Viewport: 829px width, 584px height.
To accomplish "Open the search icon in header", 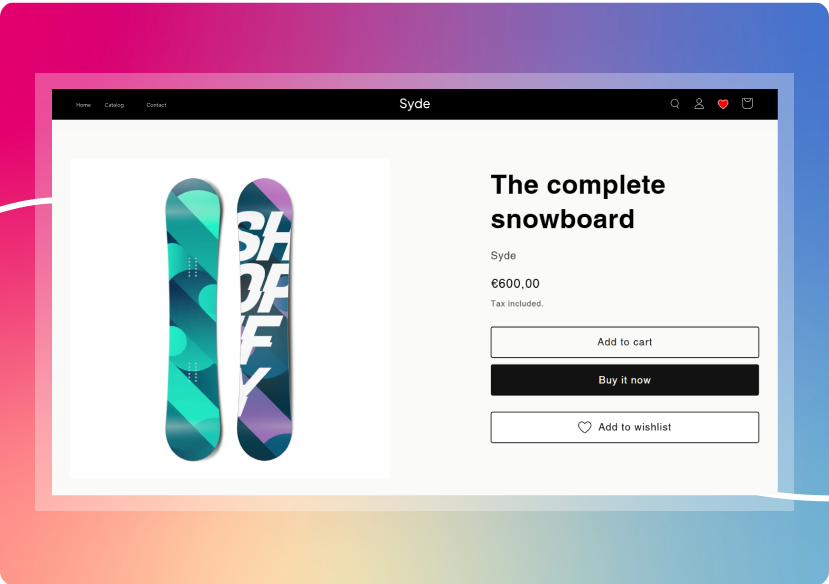I will click(675, 104).
